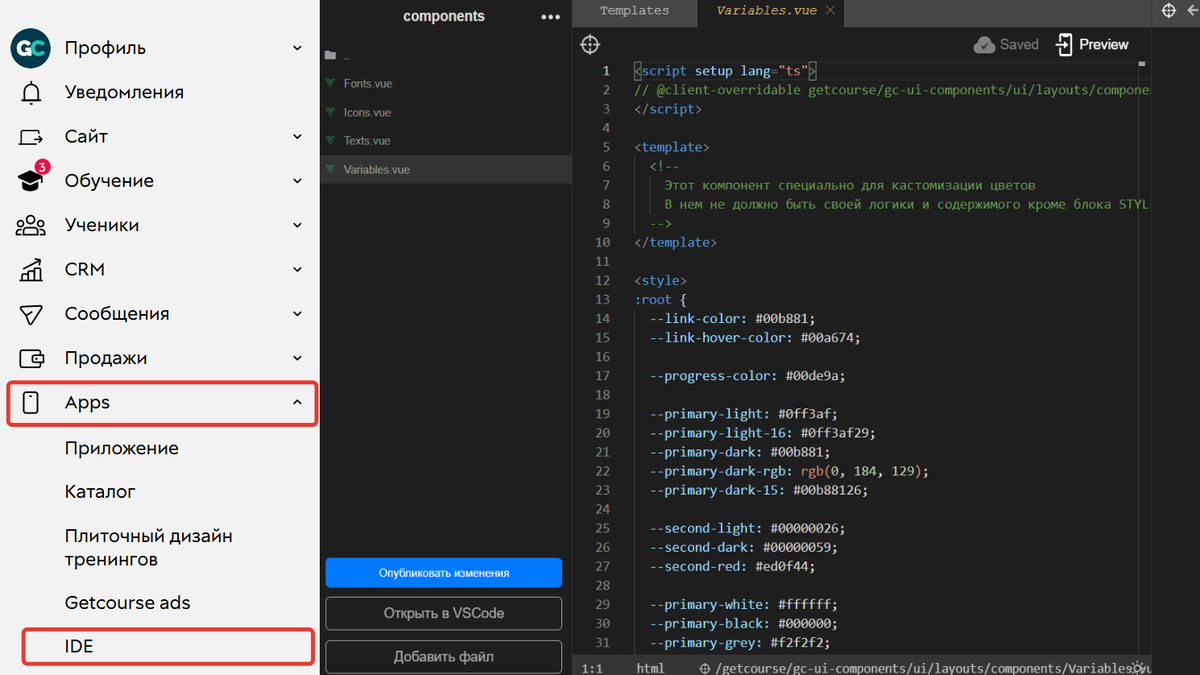Click the --link-hover-color: #00a674 line
The width and height of the screenshot is (1200, 675).
(755, 338)
